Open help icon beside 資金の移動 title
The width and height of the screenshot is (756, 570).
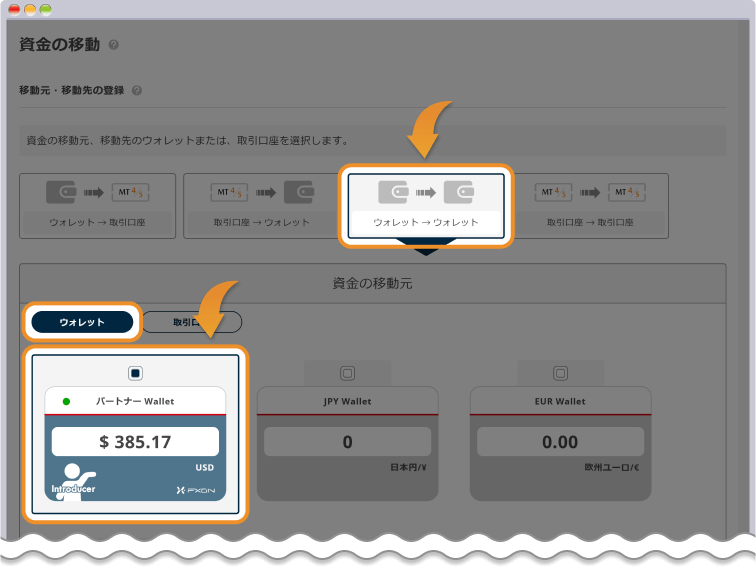(x=113, y=45)
